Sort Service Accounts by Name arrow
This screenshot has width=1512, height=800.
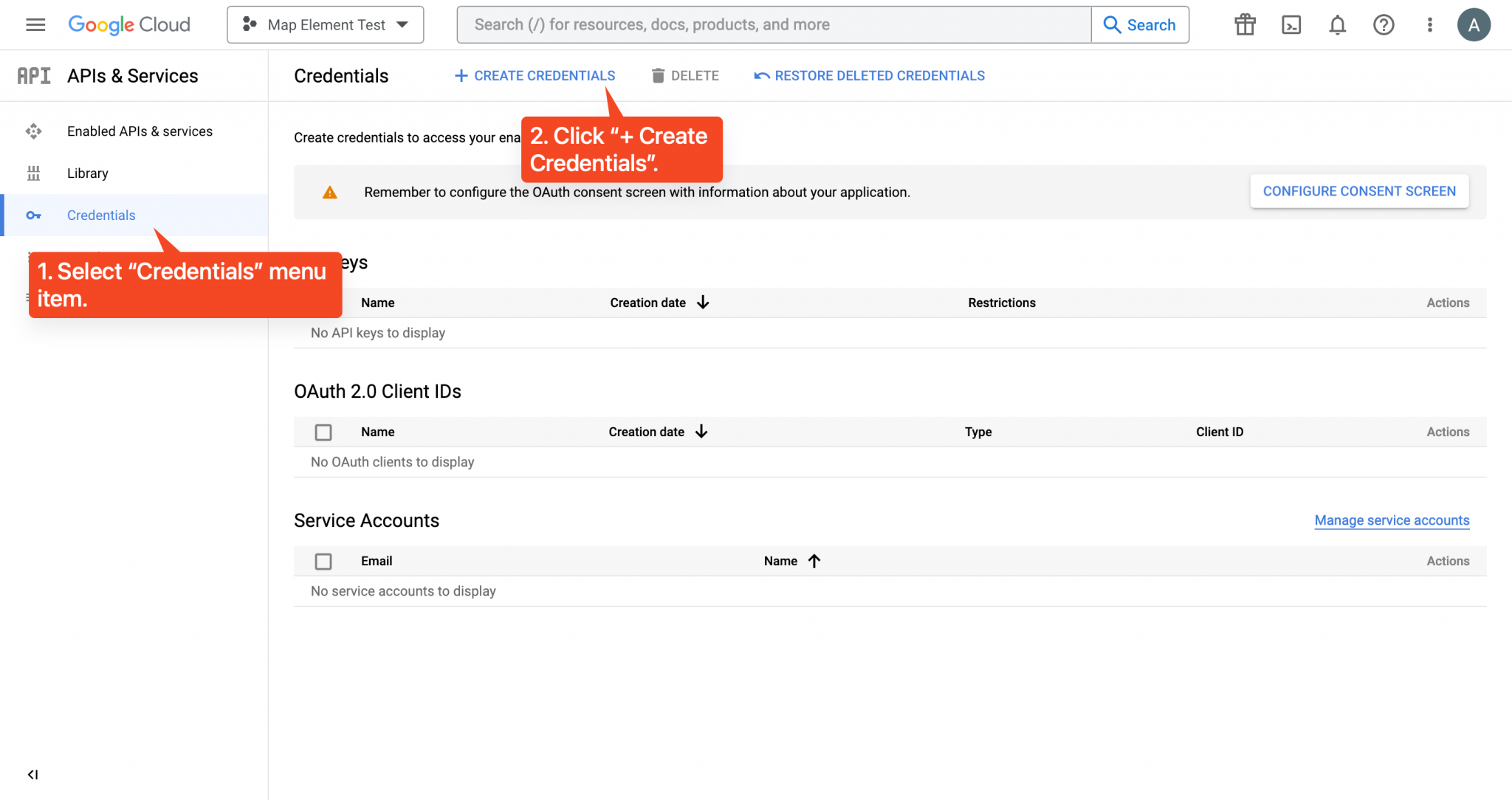[814, 561]
